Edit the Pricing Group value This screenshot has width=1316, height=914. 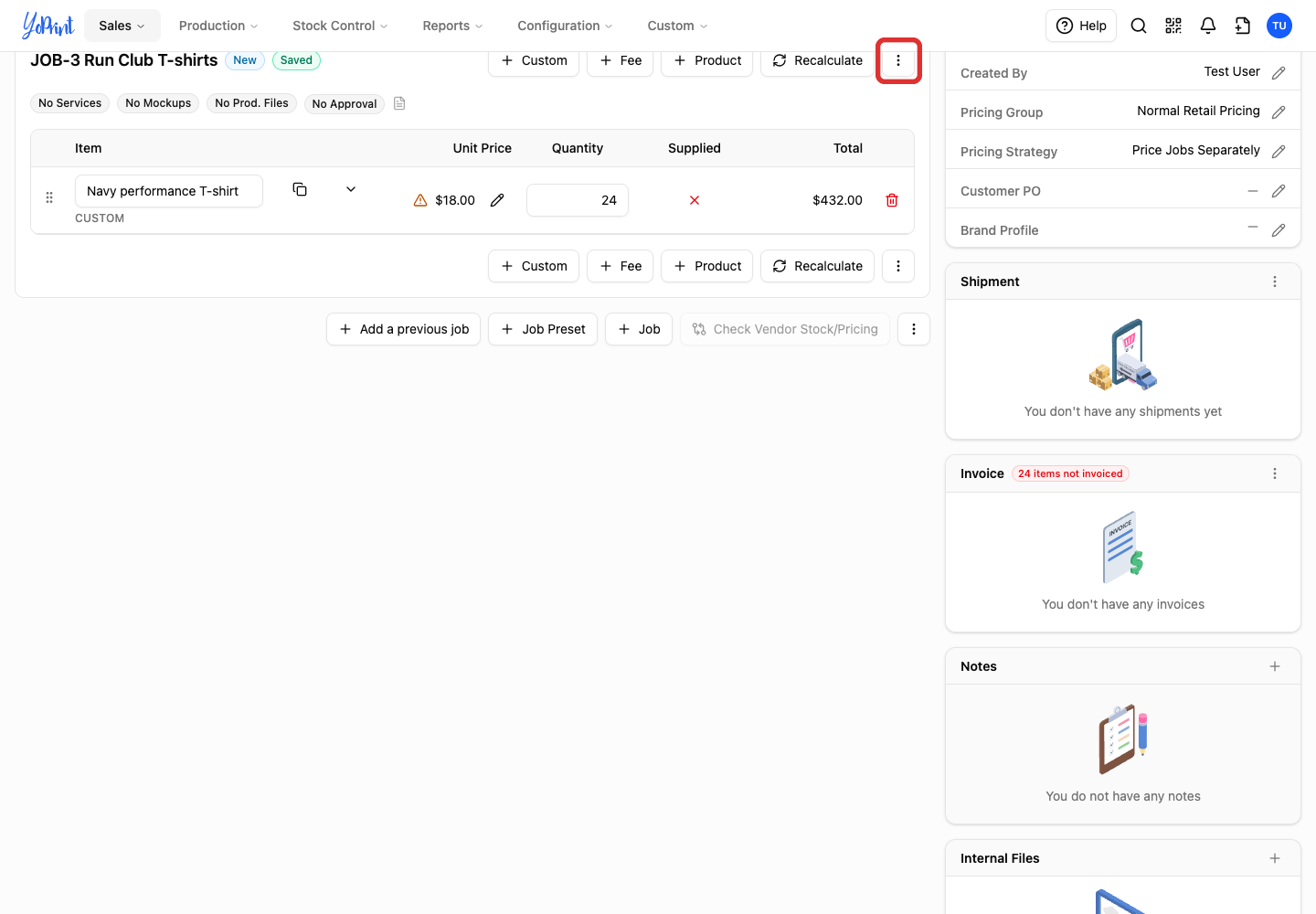1279,112
